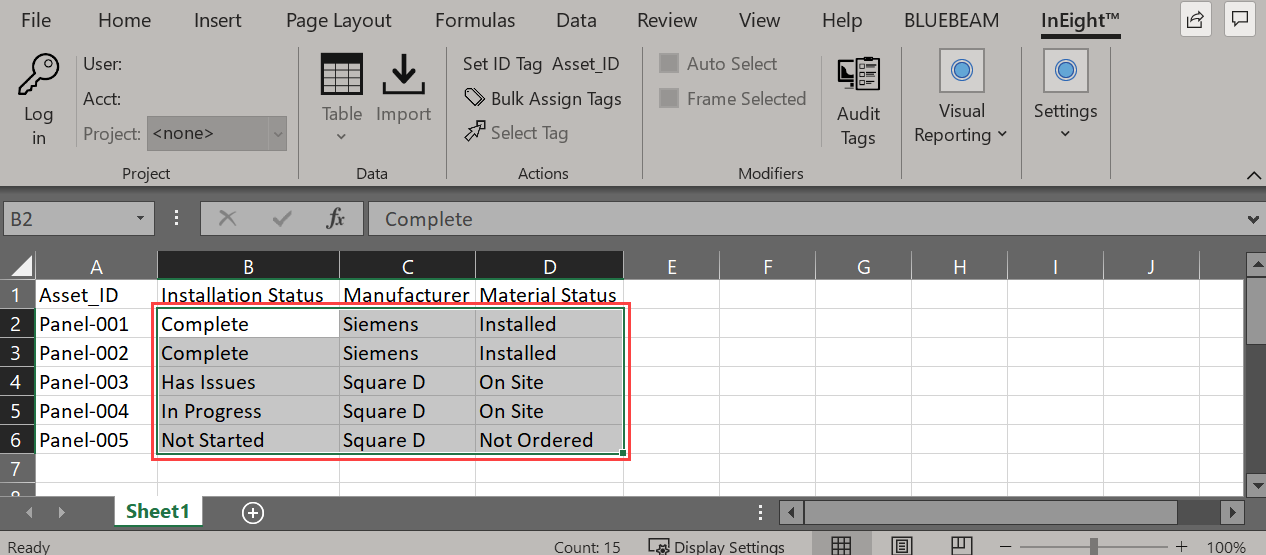The image size is (1266, 555).
Task: Open the Insert tab
Action: click(x=217, y=20)
